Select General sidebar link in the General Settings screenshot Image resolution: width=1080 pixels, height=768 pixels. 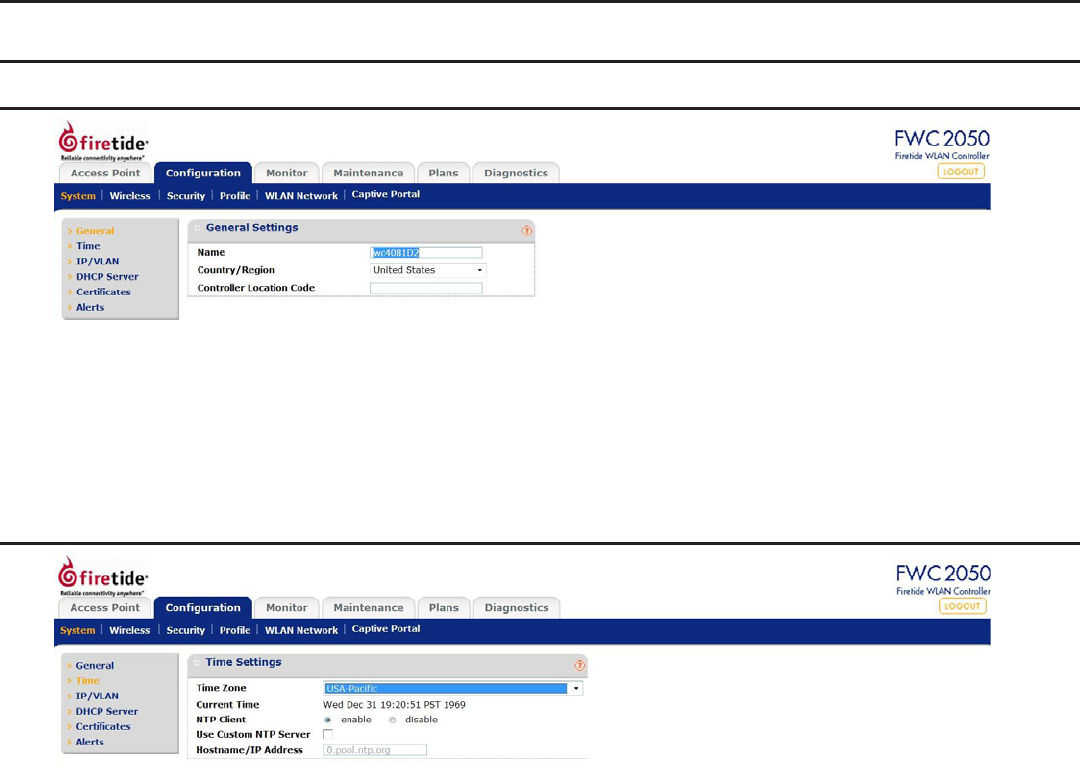click(x=95, y=231)
